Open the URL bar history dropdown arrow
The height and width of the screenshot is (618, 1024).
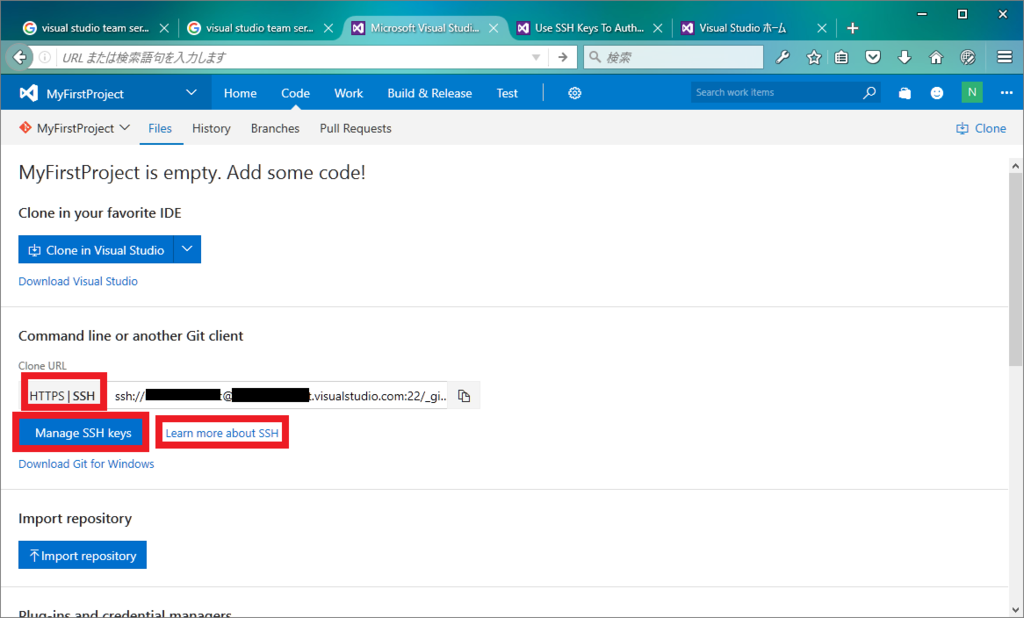[536, 57]
